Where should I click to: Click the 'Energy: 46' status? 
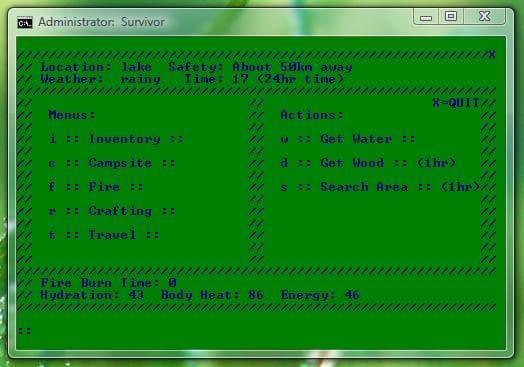point(320,295)
